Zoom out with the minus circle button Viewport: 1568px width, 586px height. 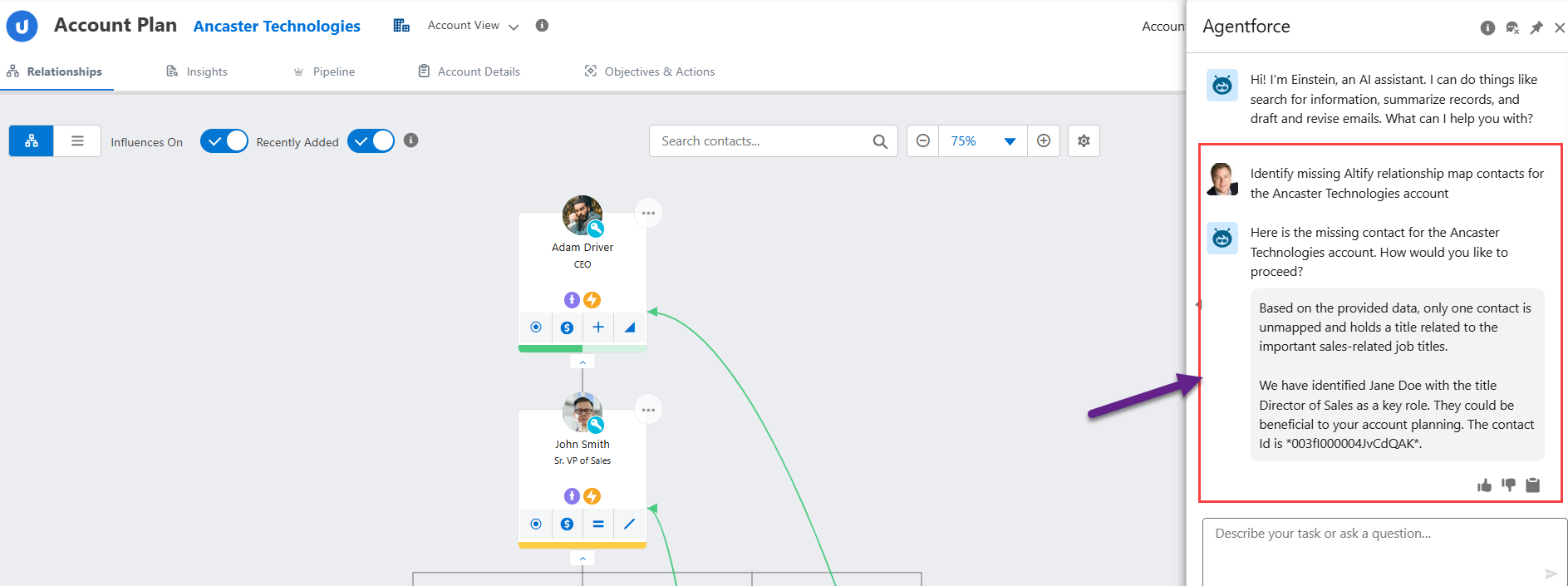923,141
